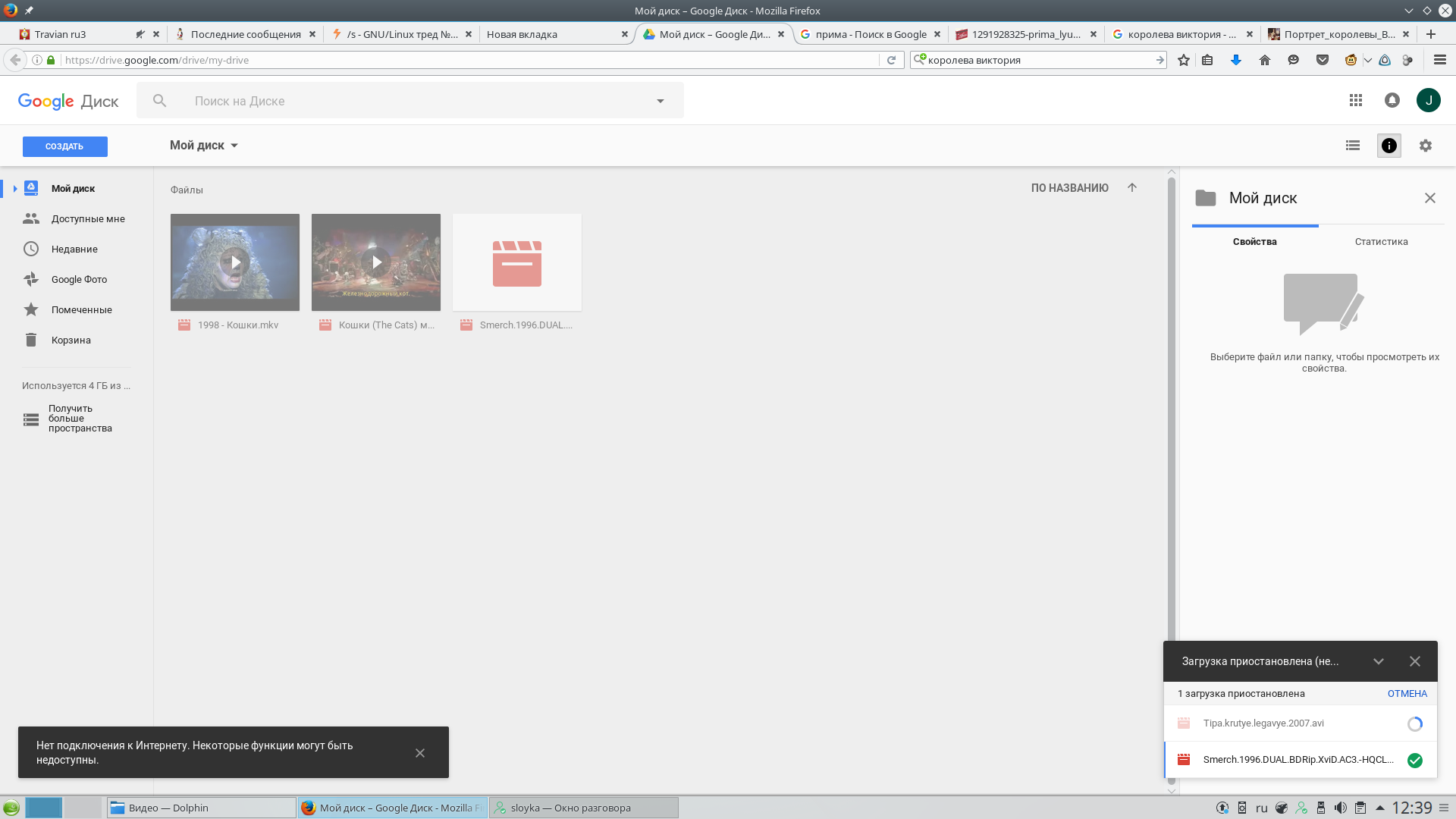This screenshot has height=819, width=1456.
Task: Open Drive settings gear
Action: [1426, 146]
